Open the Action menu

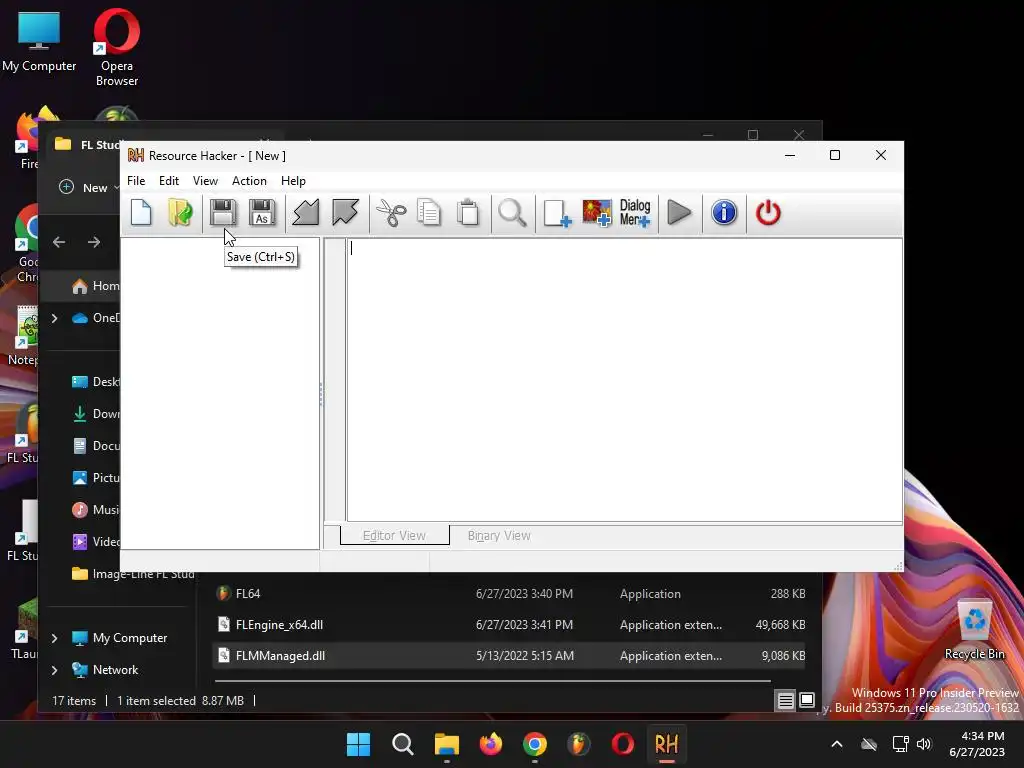pyautogui.click(x=249, y=181)
